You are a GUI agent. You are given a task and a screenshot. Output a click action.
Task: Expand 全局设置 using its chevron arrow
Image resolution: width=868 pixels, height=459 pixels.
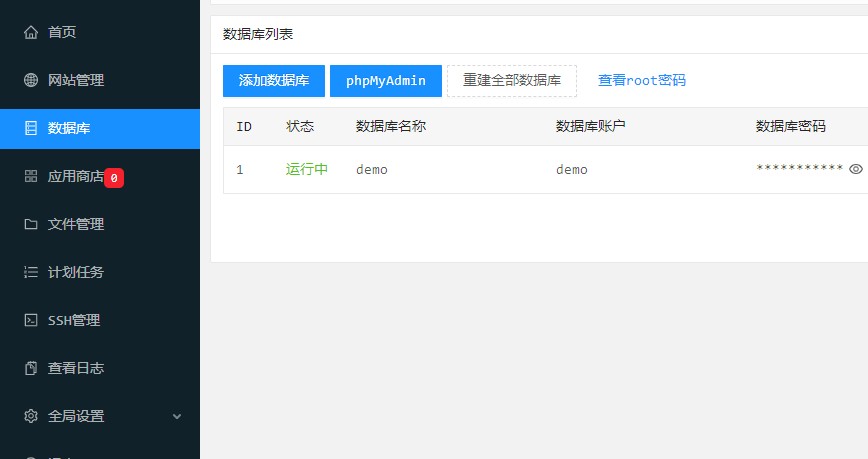(x=177, y=416)
